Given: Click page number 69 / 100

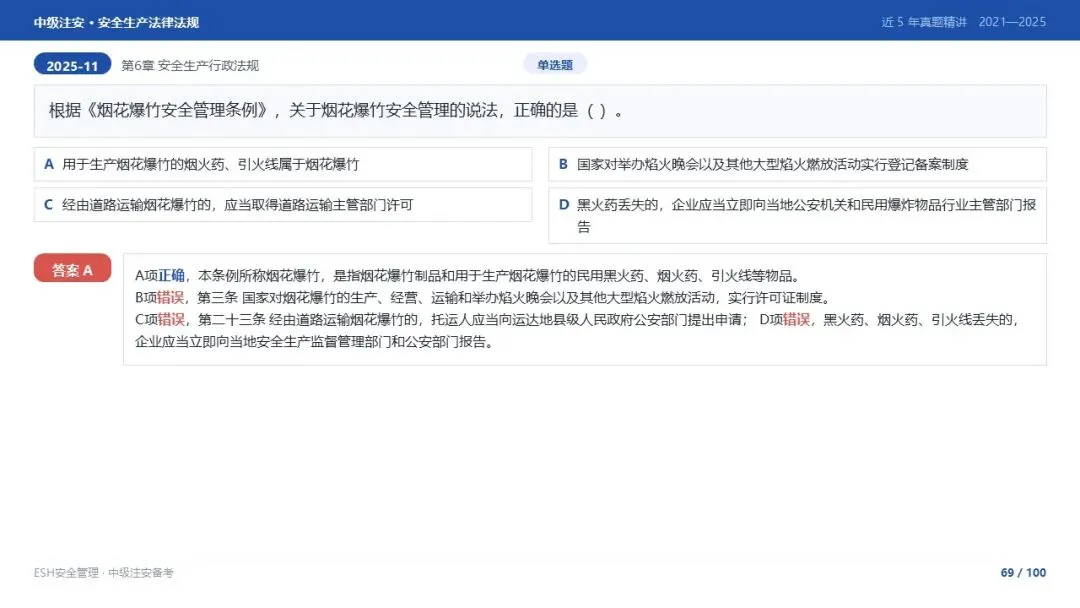Looking at the screenshot, I should coord(1024,572).
